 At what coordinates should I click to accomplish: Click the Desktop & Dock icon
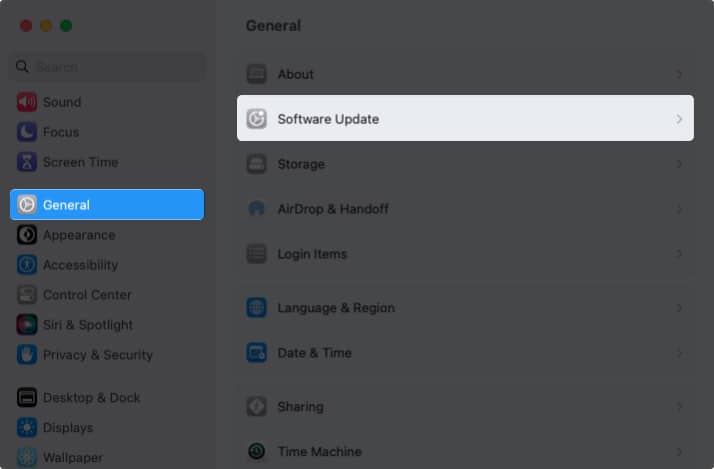pos(27,398)
